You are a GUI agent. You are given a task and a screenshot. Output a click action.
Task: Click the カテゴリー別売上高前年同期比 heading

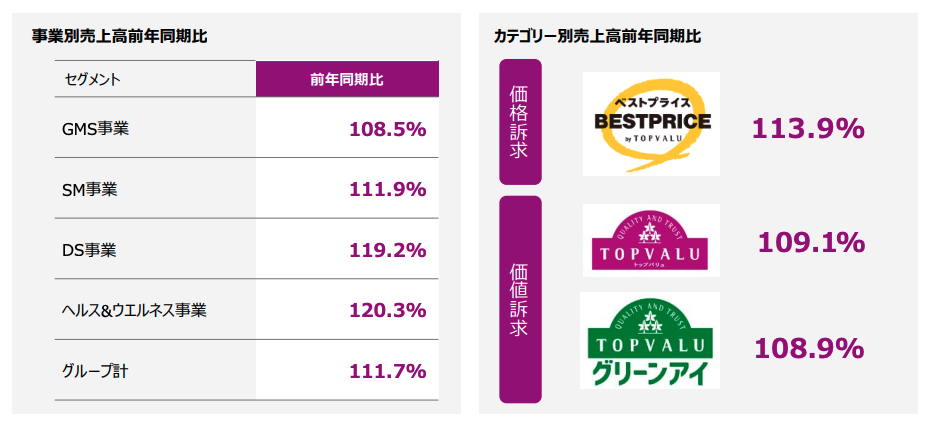[x=597, y=36]
